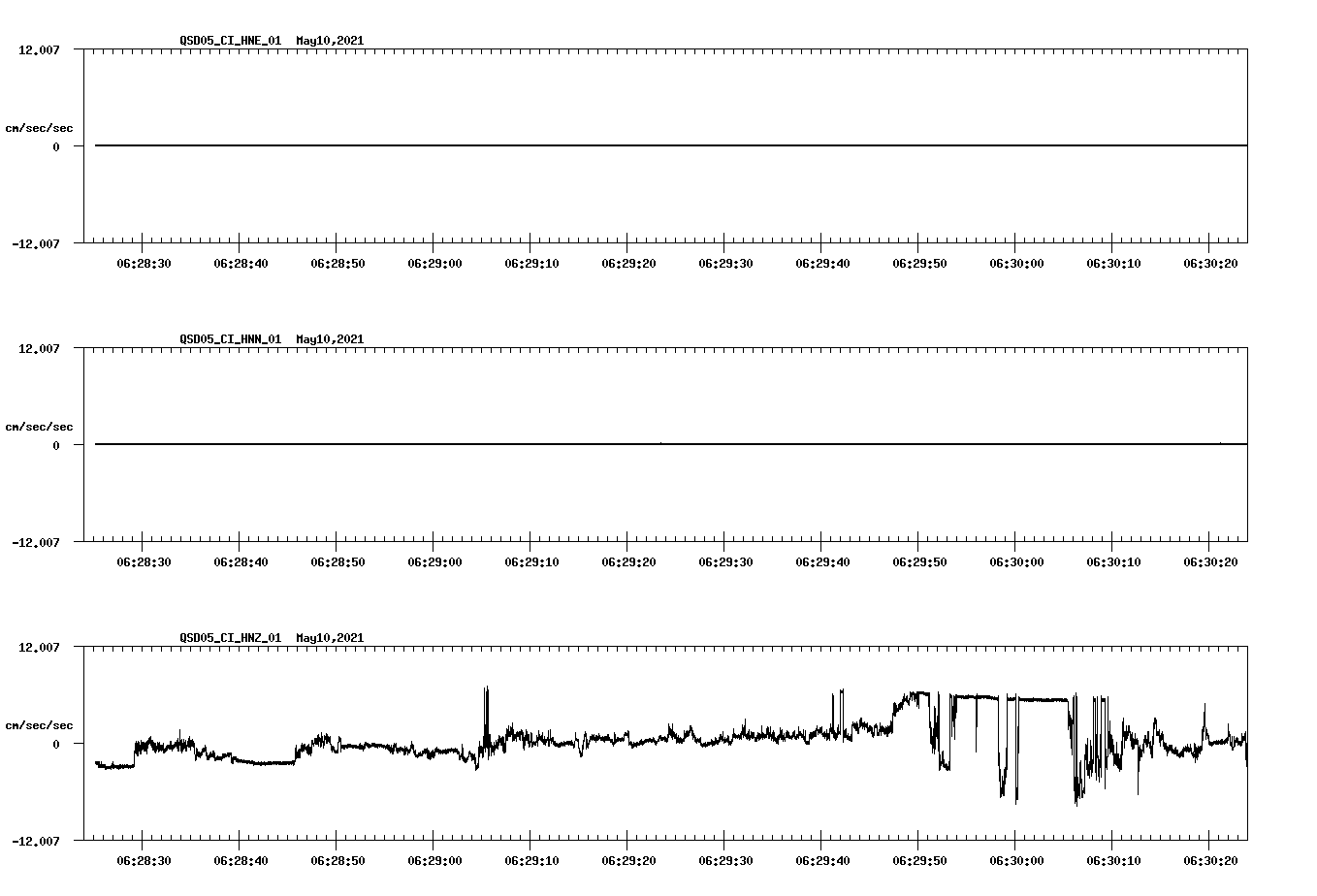Click the 0 axis label on HNN plot
Image resolution: width=1317 pixels, height=896 pixels.
pyautogui.click(x=56, y=445)
